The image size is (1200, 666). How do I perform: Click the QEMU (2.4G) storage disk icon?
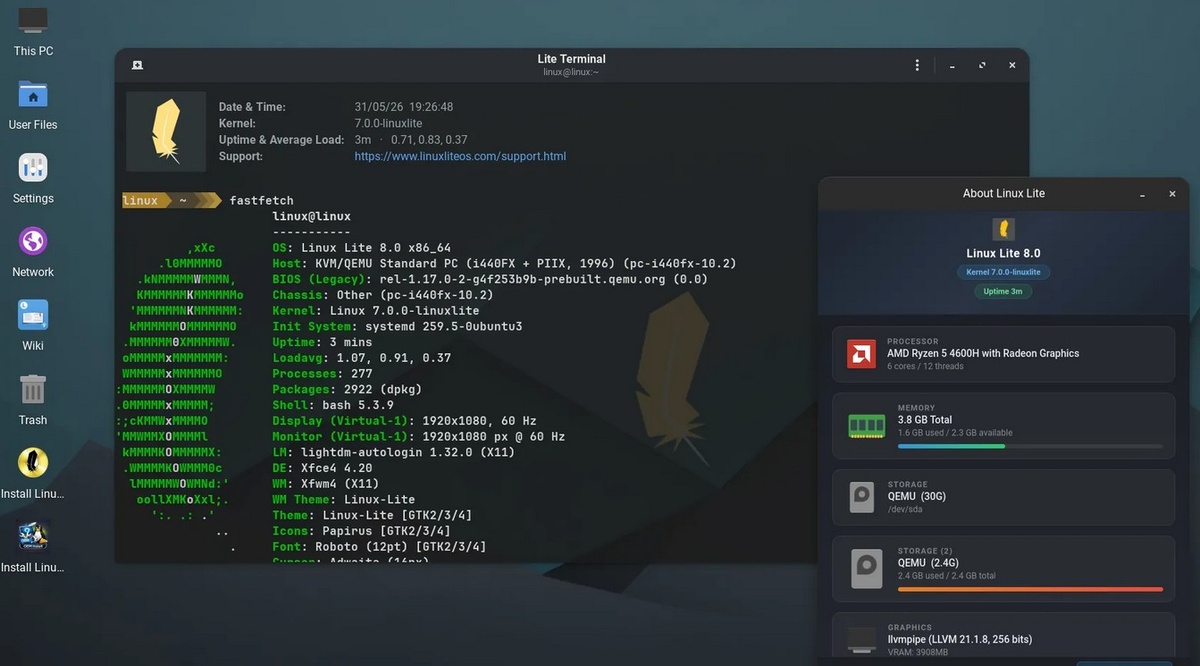[865, 568]
